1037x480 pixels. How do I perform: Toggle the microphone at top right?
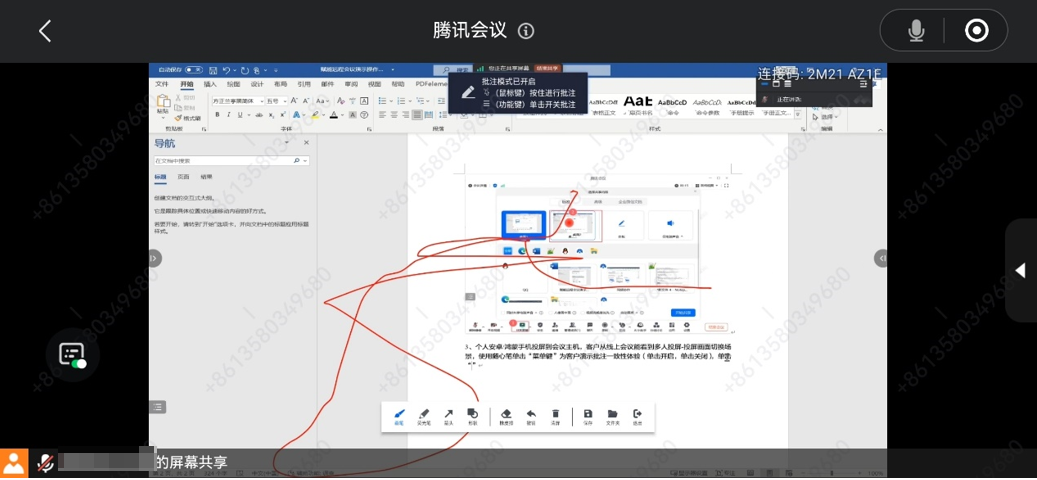coord(916,31)
